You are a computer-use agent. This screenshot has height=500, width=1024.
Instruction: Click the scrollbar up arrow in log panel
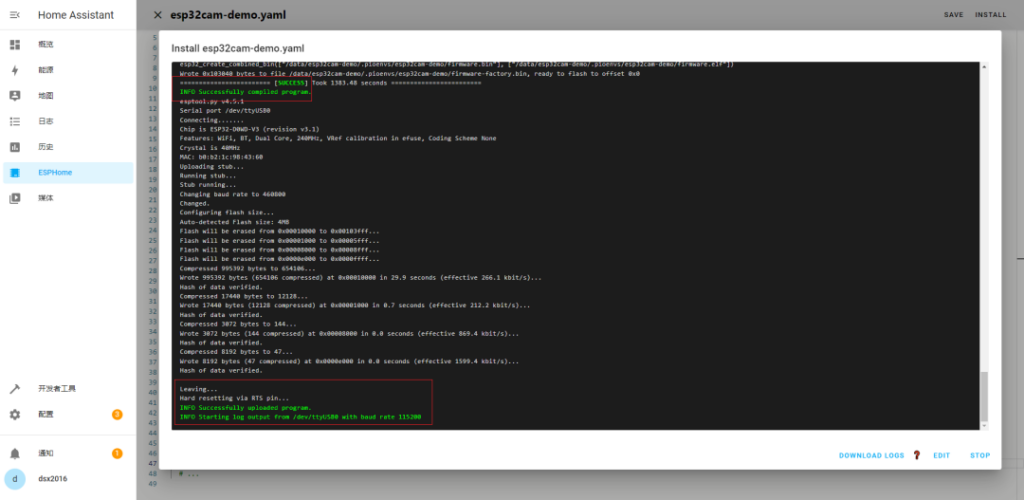[984, 67]
